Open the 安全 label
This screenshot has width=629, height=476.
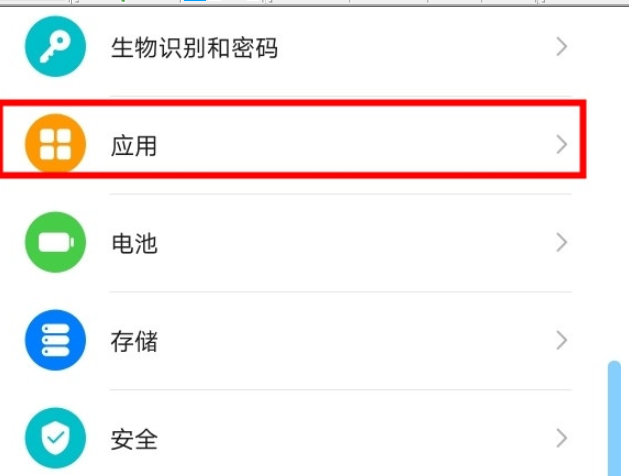click(134, 438)
